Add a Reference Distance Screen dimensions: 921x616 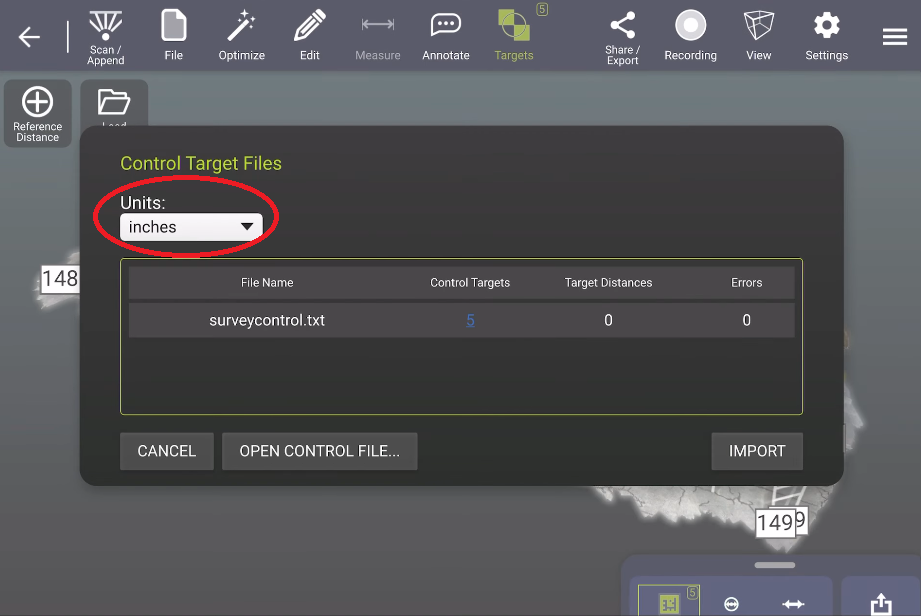[x=38, y=113]
